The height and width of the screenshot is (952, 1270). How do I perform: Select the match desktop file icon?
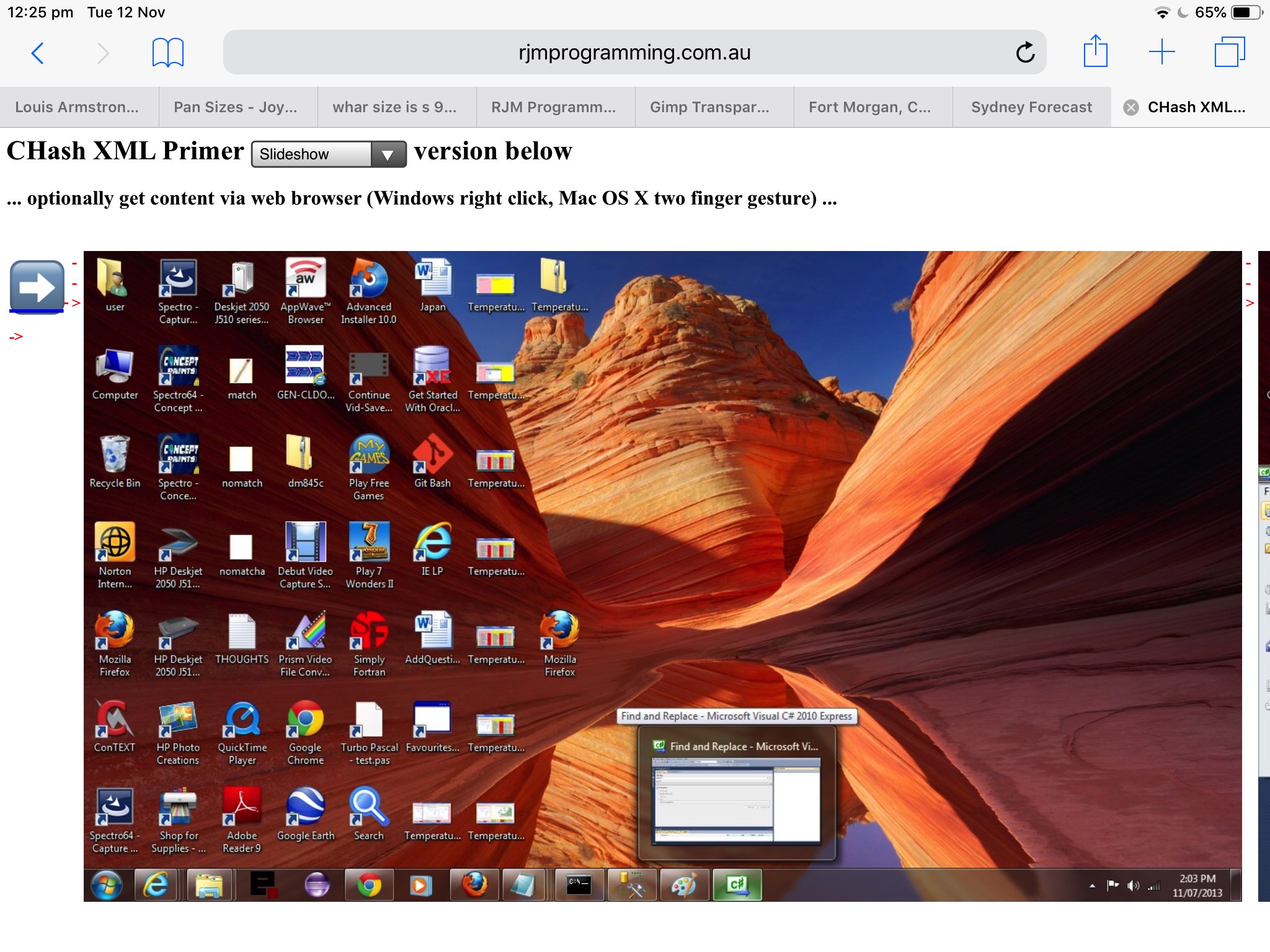tap(242, 379)
